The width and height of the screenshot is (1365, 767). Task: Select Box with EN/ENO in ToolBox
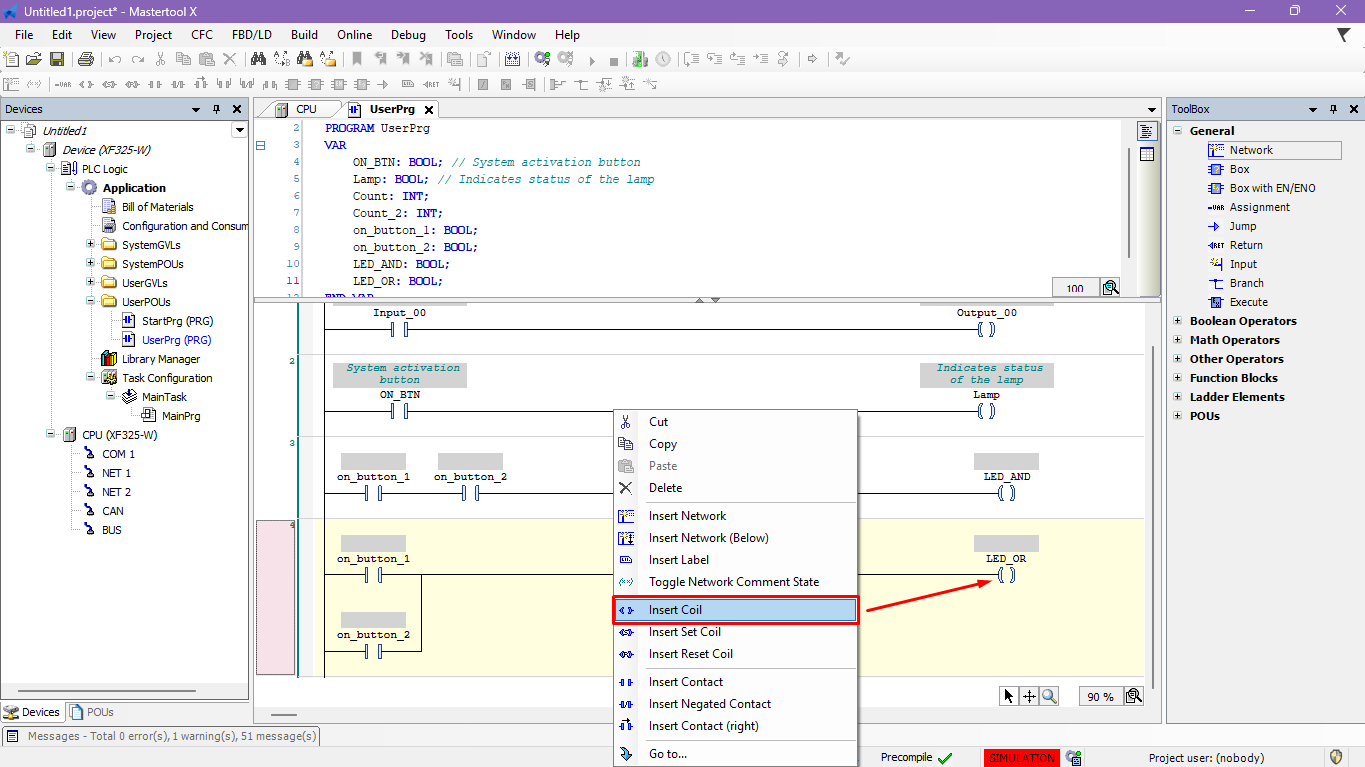coord(1272,188)
